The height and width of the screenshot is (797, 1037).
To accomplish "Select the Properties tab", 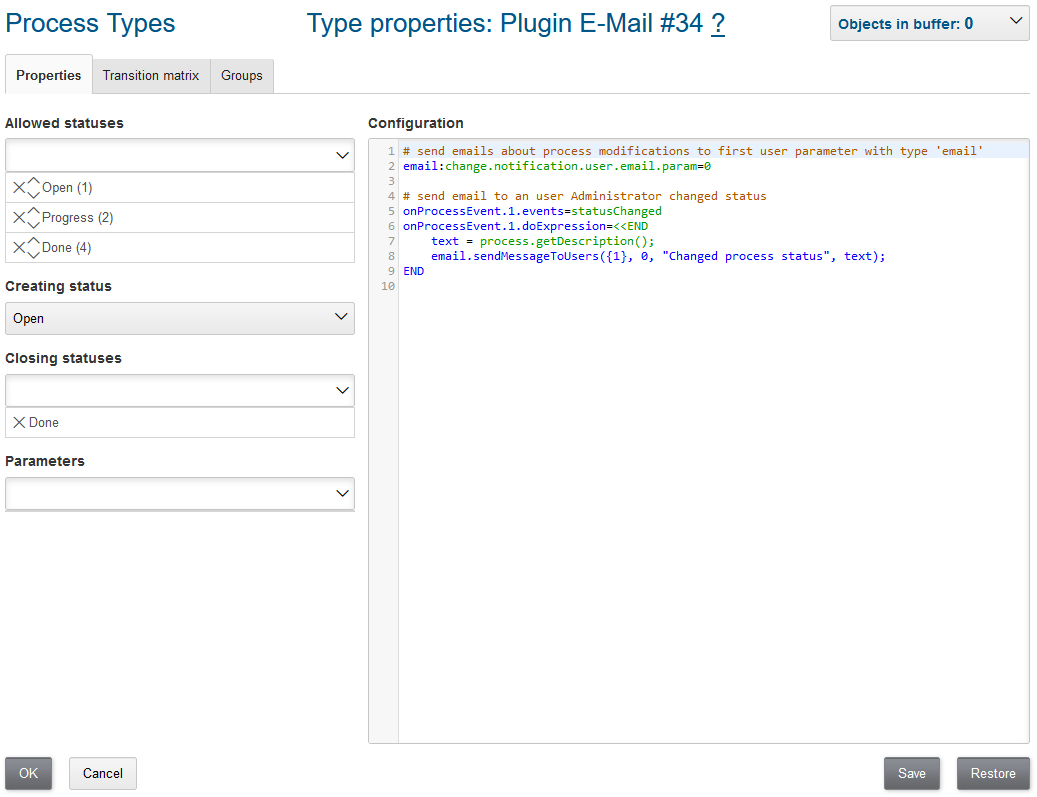I will click(49, 76).
